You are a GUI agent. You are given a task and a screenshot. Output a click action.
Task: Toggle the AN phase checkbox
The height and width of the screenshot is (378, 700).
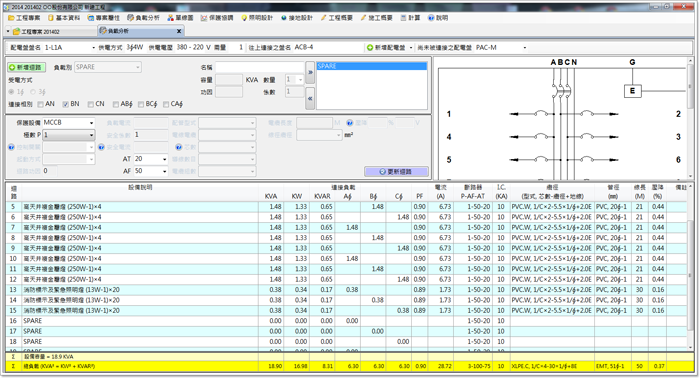pos(41,104)
